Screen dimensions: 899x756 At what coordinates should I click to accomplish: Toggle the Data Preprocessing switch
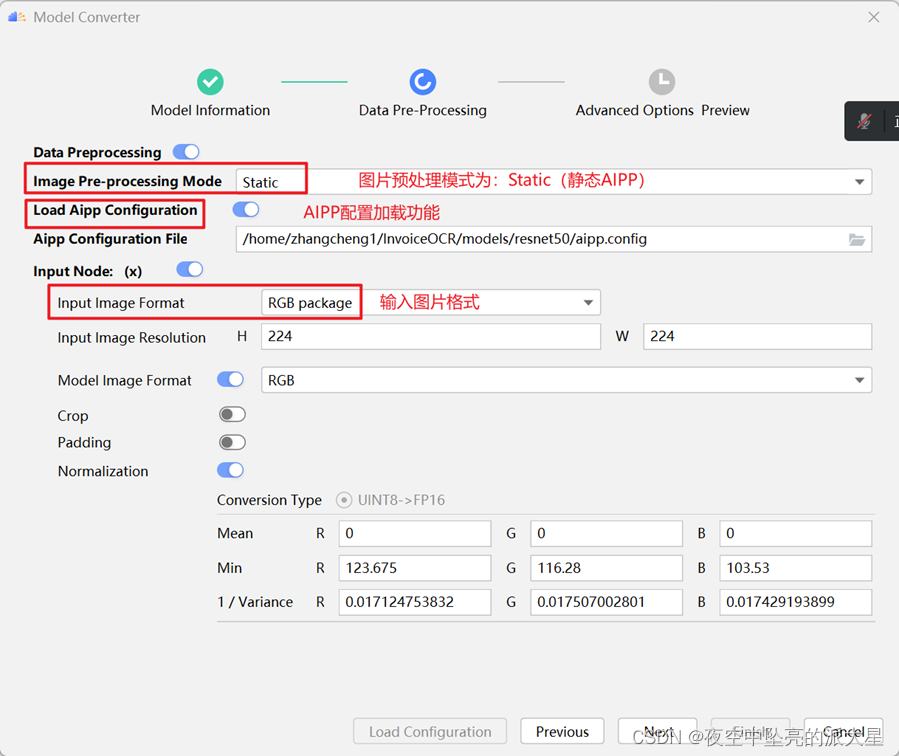(x=186, y=152)
